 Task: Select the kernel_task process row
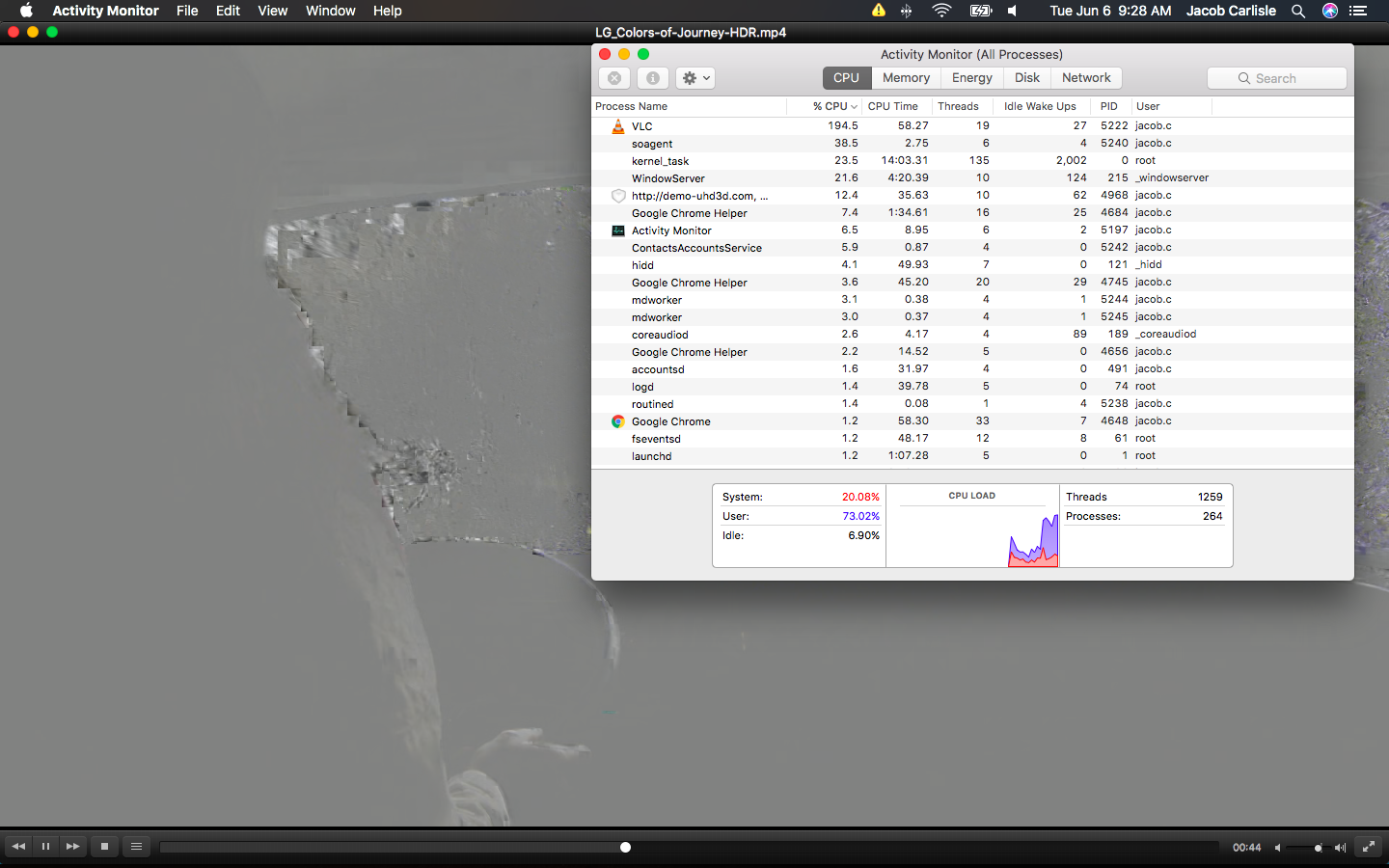(972, 161)
